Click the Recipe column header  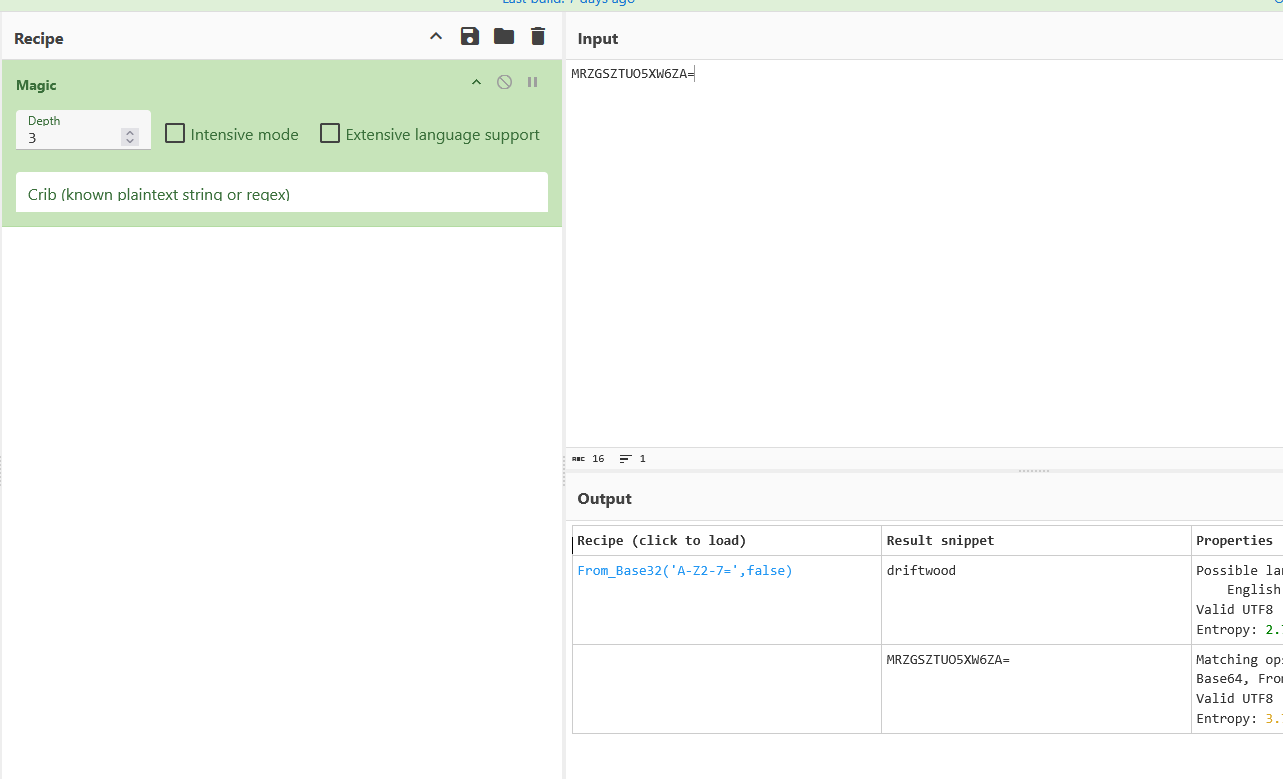(x=662, y=541)
